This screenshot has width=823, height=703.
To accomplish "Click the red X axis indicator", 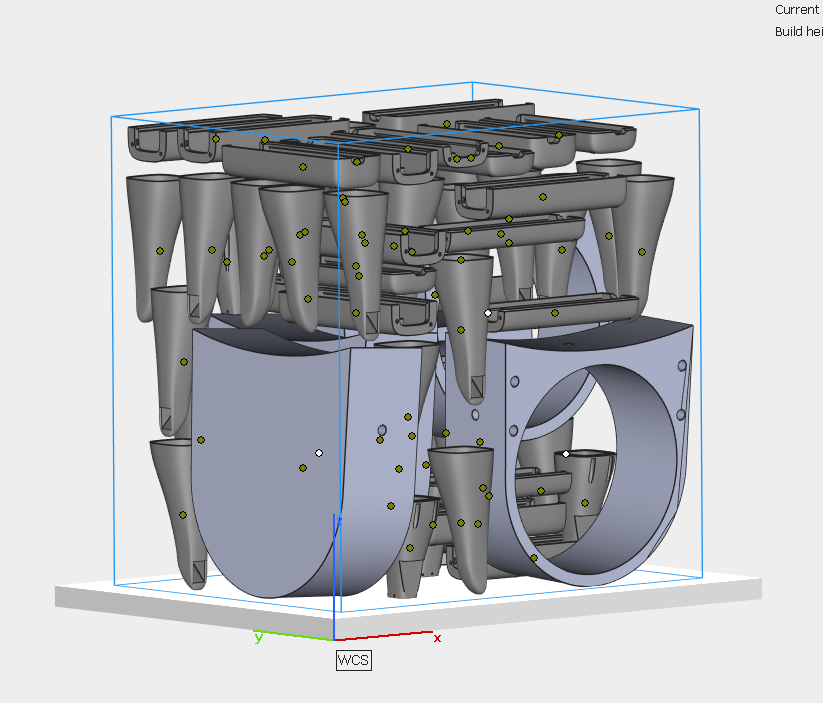I will (436, 635).
